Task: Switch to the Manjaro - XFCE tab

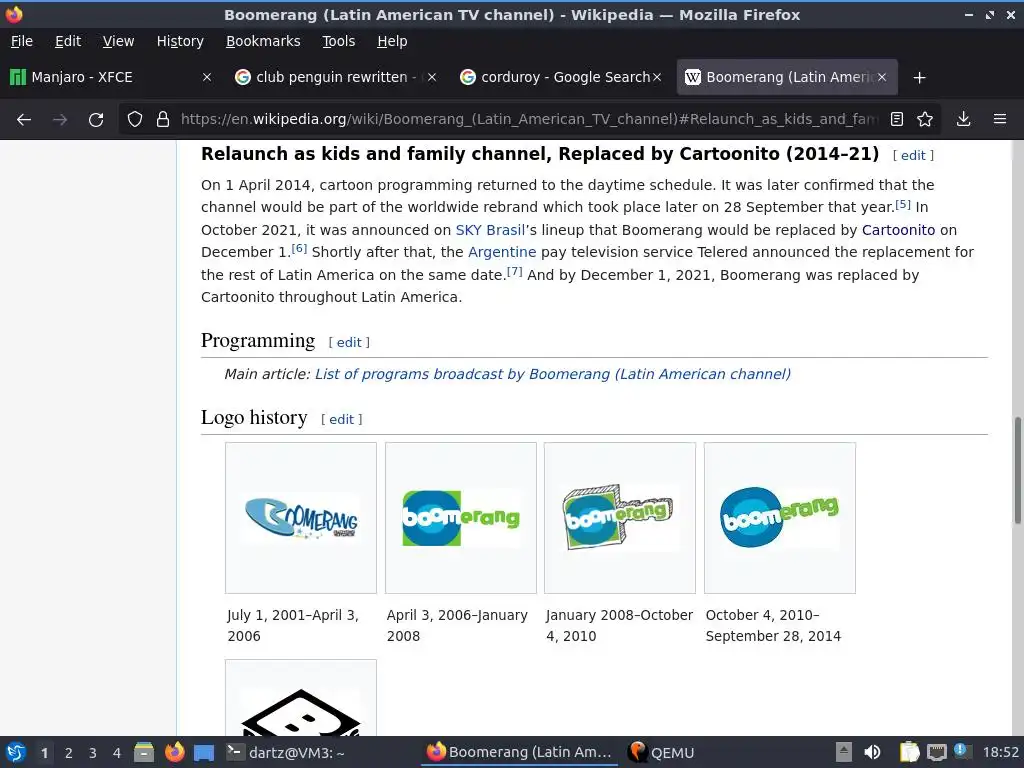Action: tap(111, 77)
